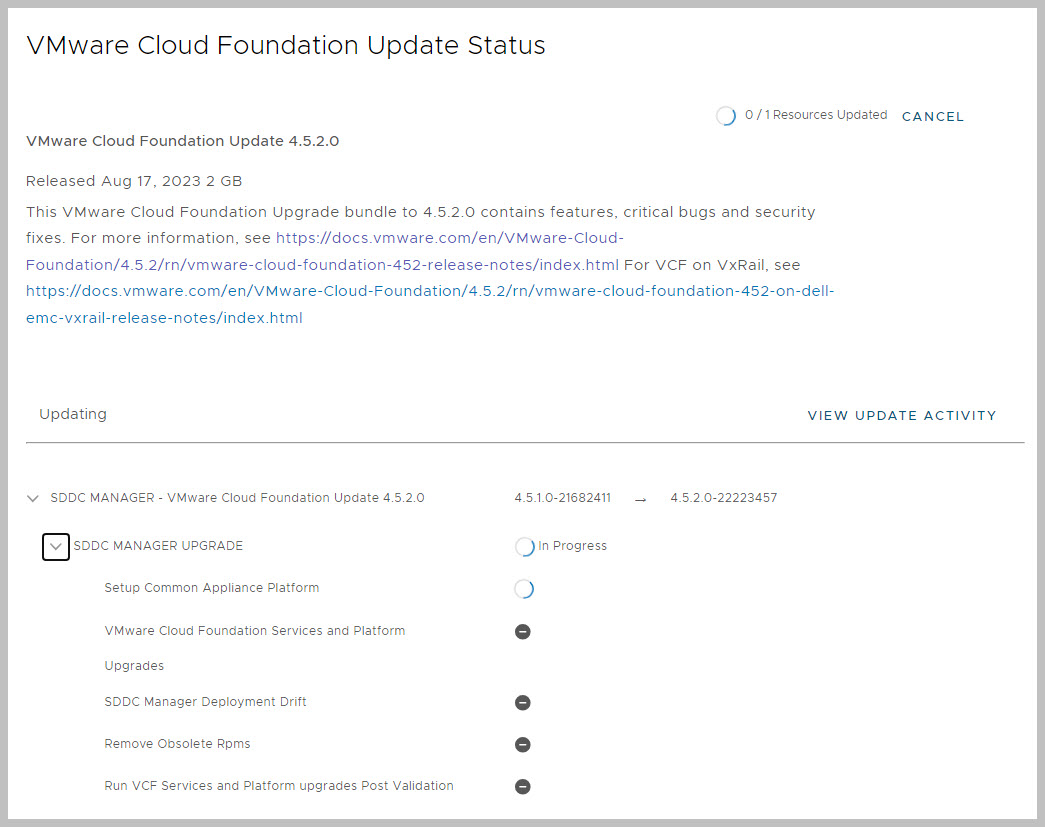1045x827 pixels.
Task: Click 'Run VCF Services and Platform upgrades Post Validation'
Action: click(x=279, y=786)
